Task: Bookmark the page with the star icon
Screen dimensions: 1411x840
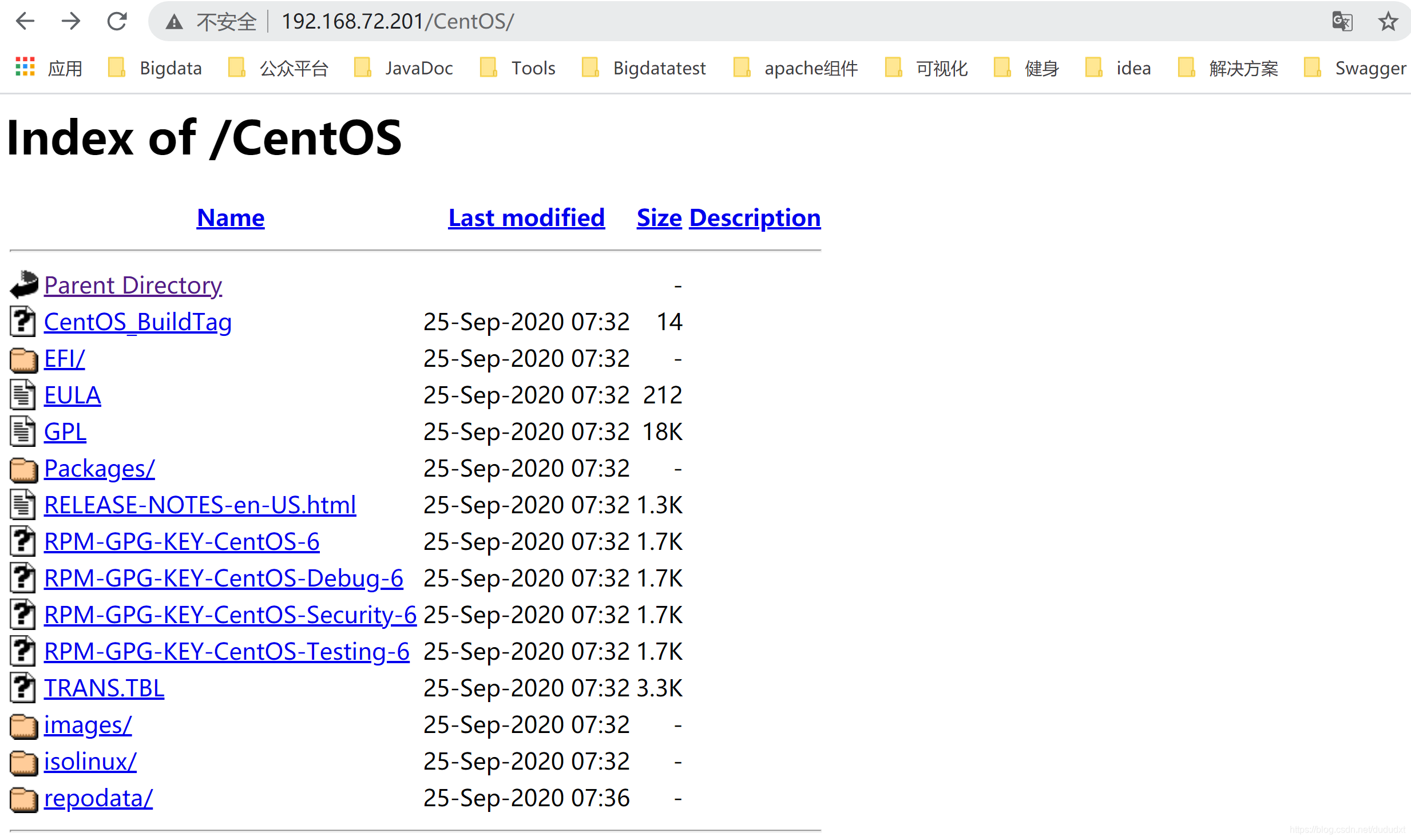Action: click(x=1388, y=21)
